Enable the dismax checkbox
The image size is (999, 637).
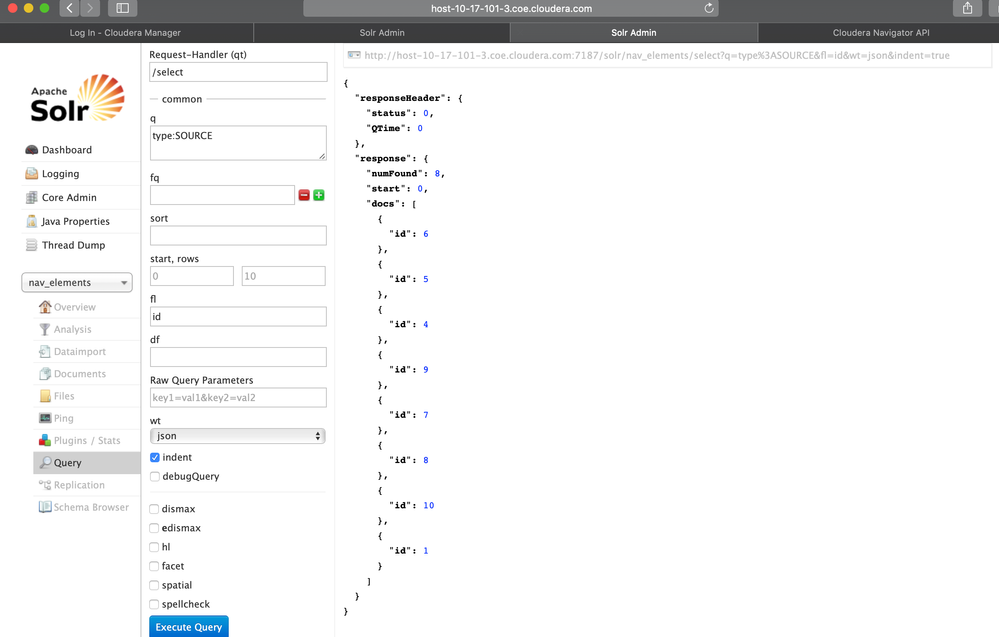(x=154, y=509)
